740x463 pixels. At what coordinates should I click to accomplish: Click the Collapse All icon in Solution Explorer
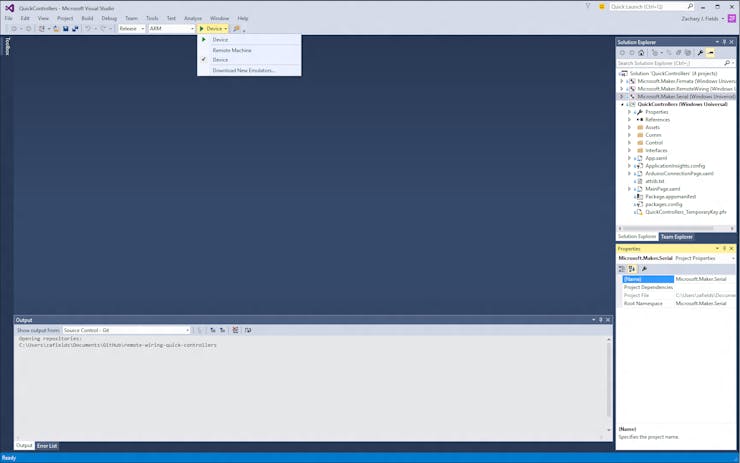click(x=679, y=53)
